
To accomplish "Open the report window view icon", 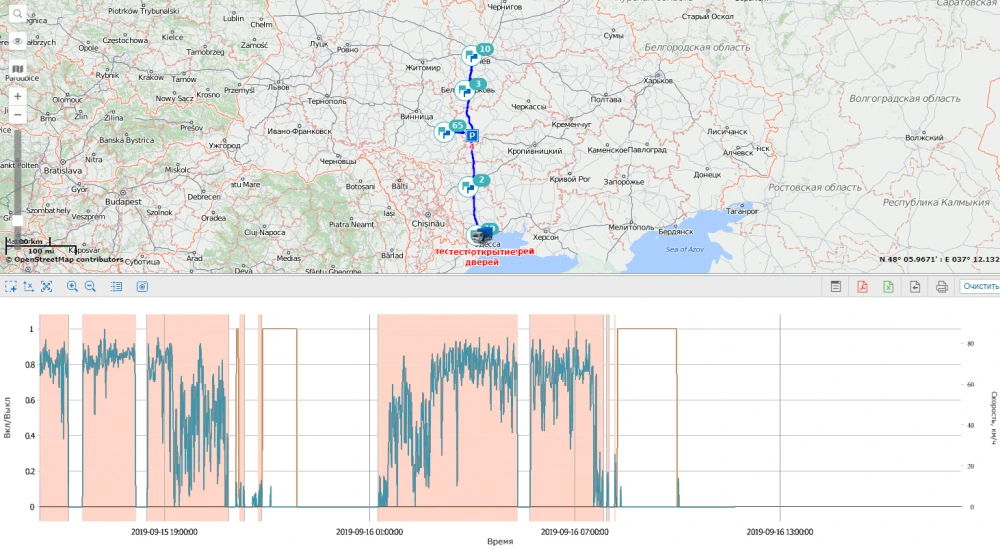I will [x=836, y=287].
